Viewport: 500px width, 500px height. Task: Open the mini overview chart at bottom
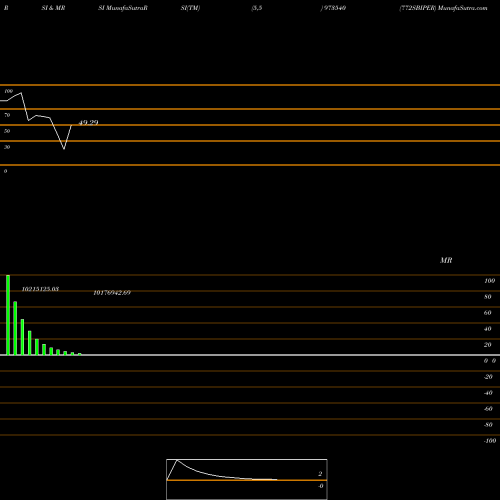247,479
